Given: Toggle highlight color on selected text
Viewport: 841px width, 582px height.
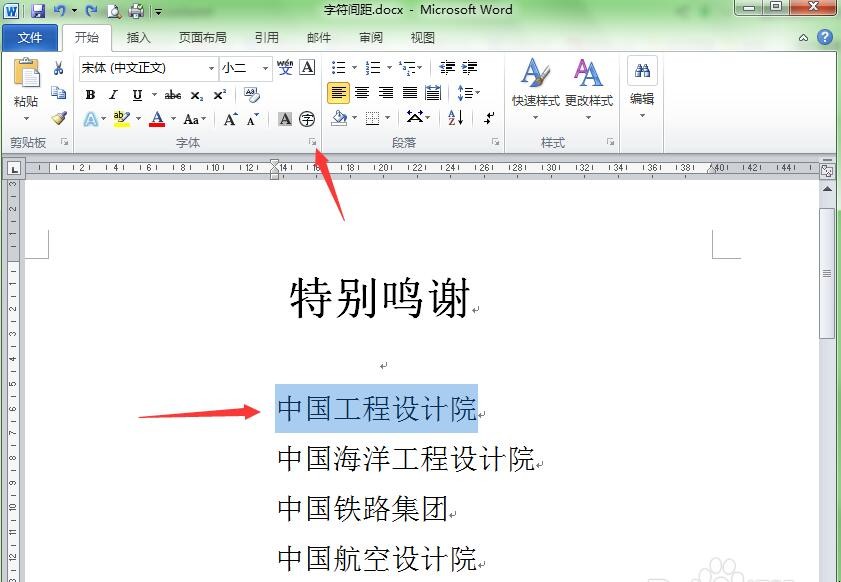Looking at the screenshot, I should click(119, 119).
